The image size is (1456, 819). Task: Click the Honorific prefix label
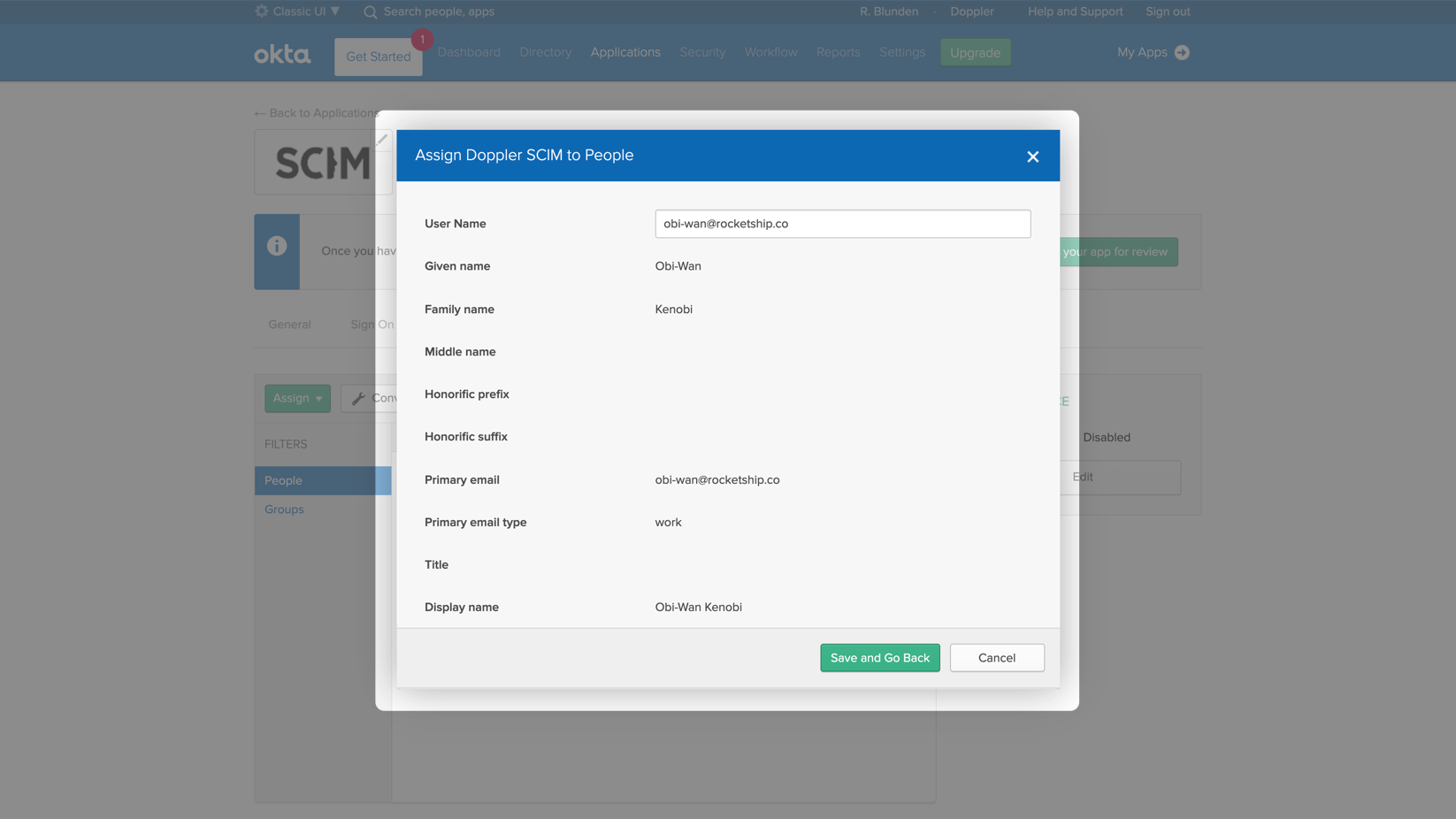466,394
